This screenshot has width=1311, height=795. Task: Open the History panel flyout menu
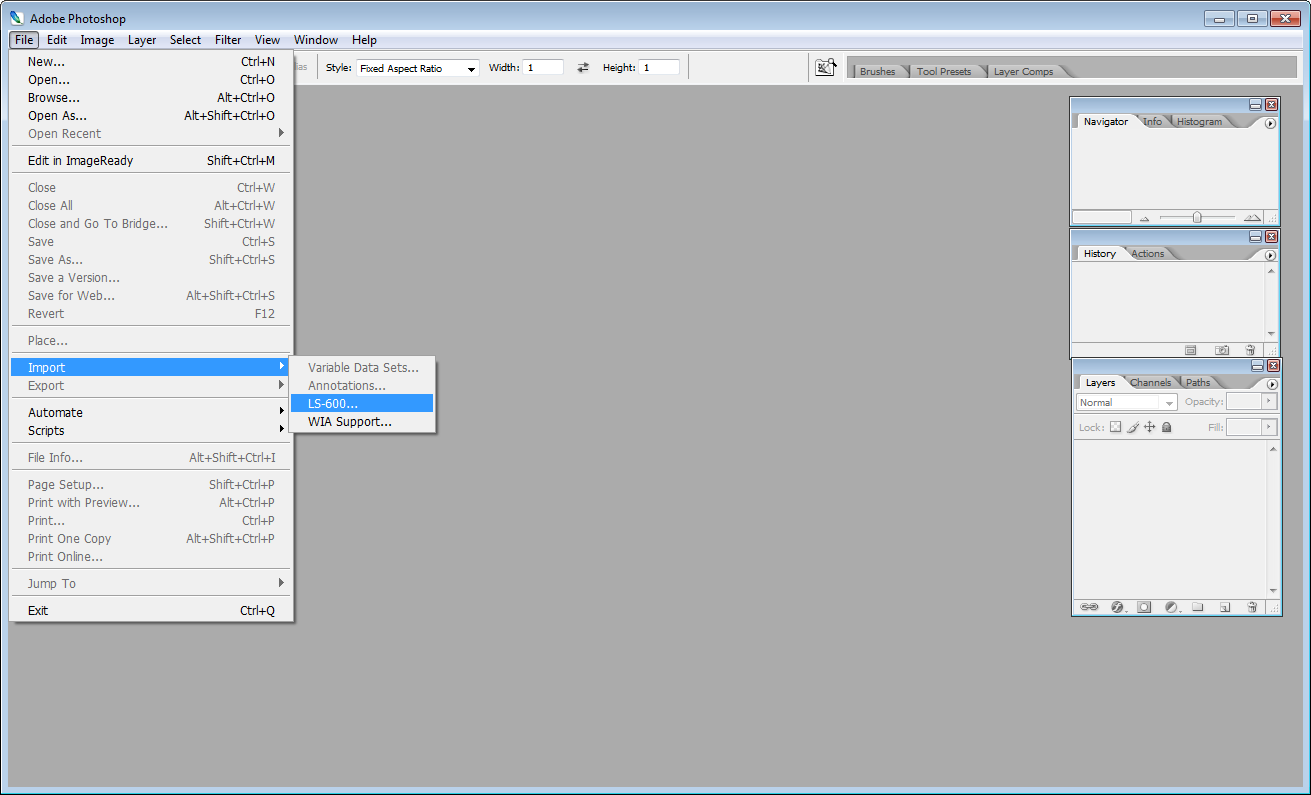(x=1271, y=255)
